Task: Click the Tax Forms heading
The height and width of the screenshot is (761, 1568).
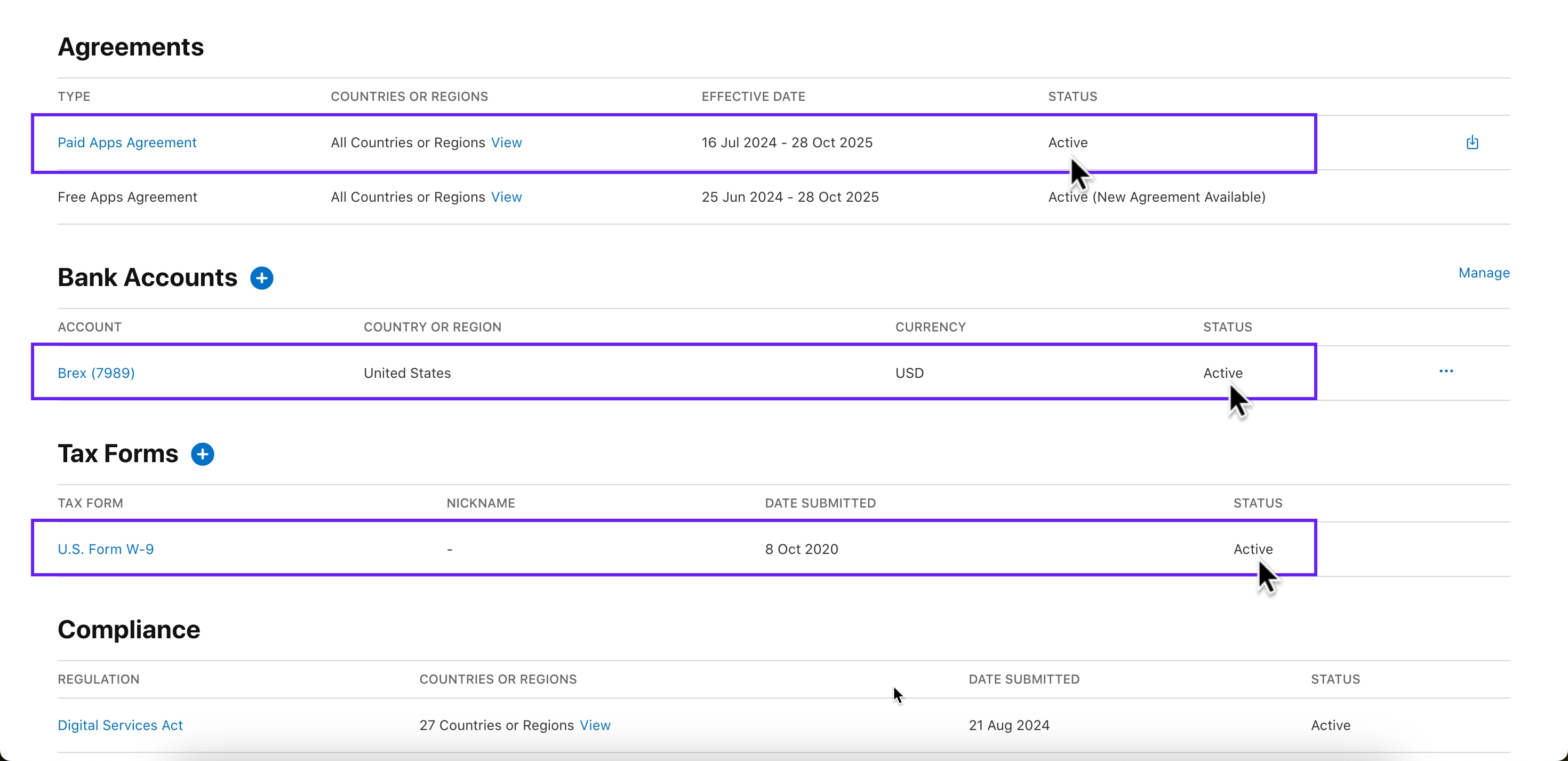Action: coord(118,454)
